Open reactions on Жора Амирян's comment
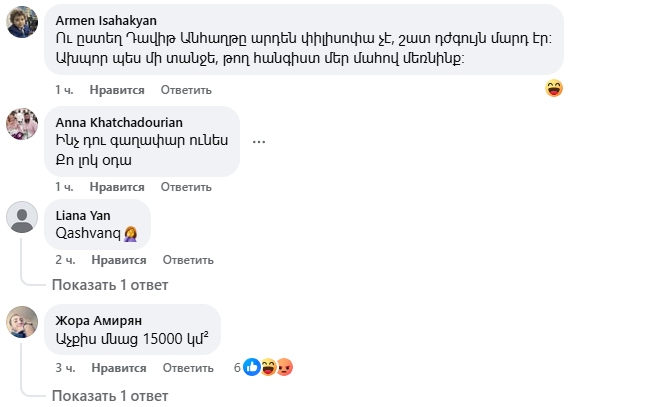662x407 pixels. [x=267, y=367]
